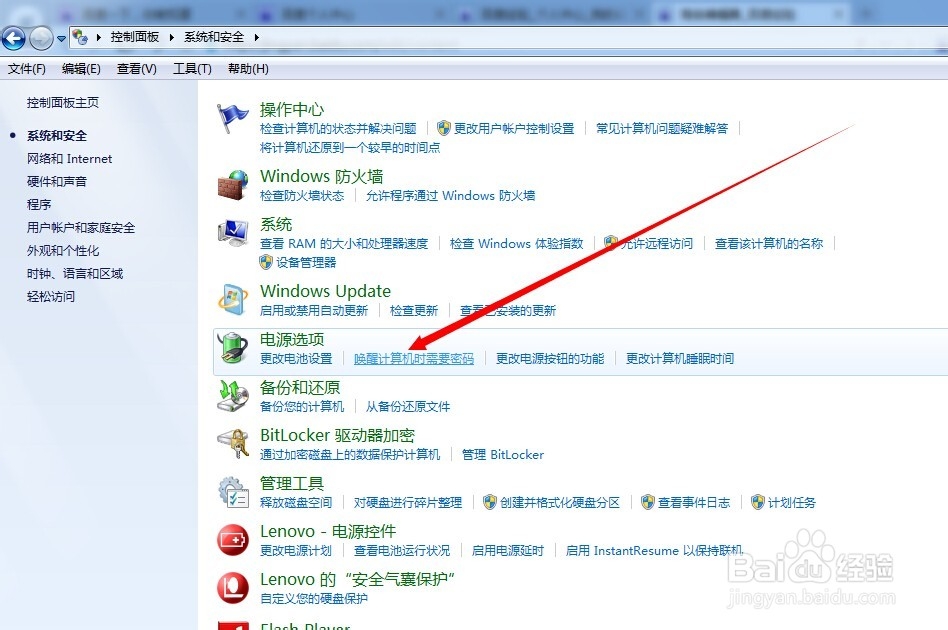Open the 帮助(H) menu

point(248,69)
